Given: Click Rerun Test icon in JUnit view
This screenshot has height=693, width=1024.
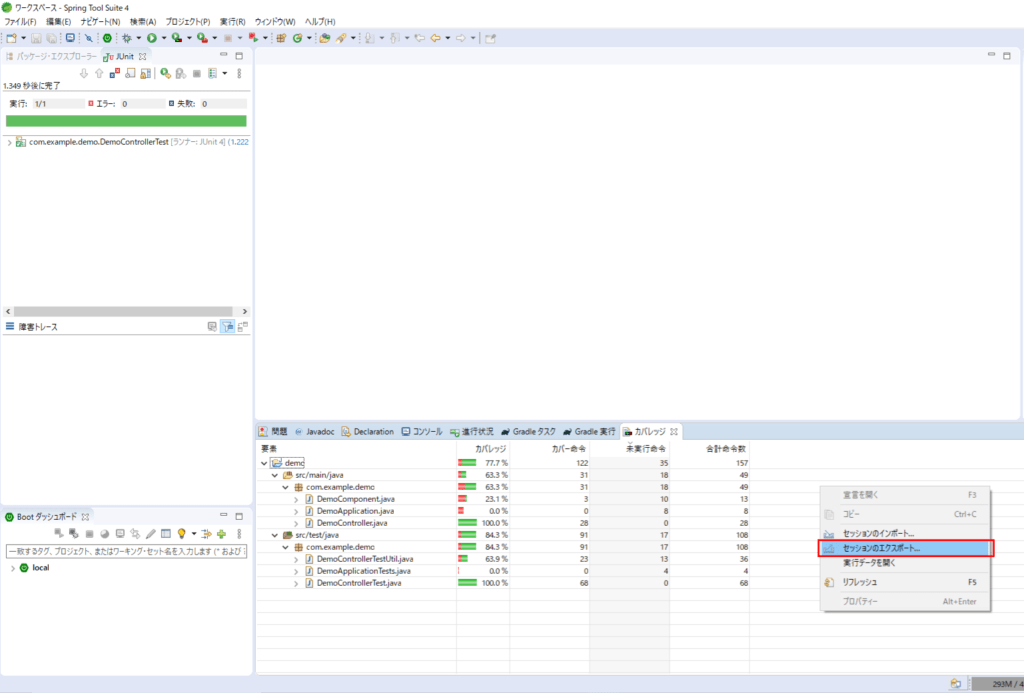Looking at the screenshot, I should pyautogui.click(x=165, y=73).
